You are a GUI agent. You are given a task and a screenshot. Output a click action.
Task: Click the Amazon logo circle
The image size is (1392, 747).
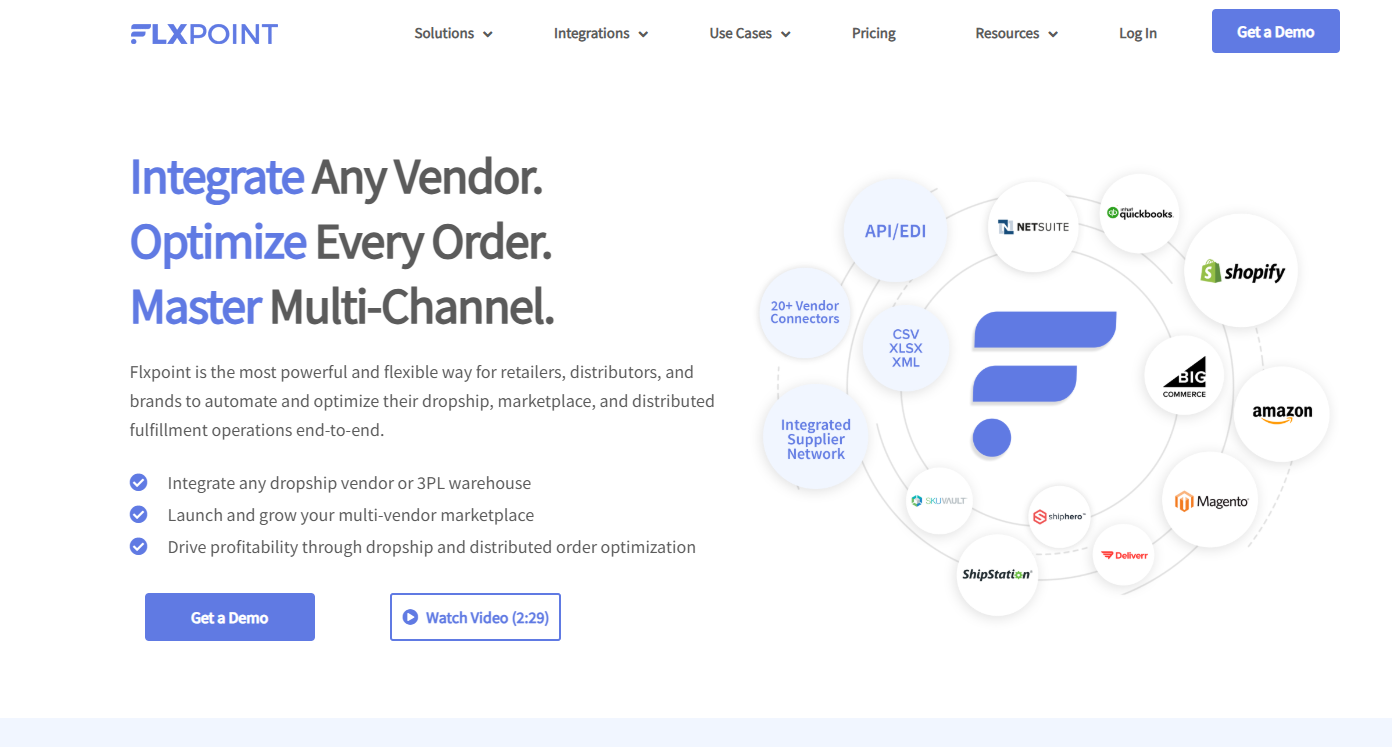point(1282,413)
